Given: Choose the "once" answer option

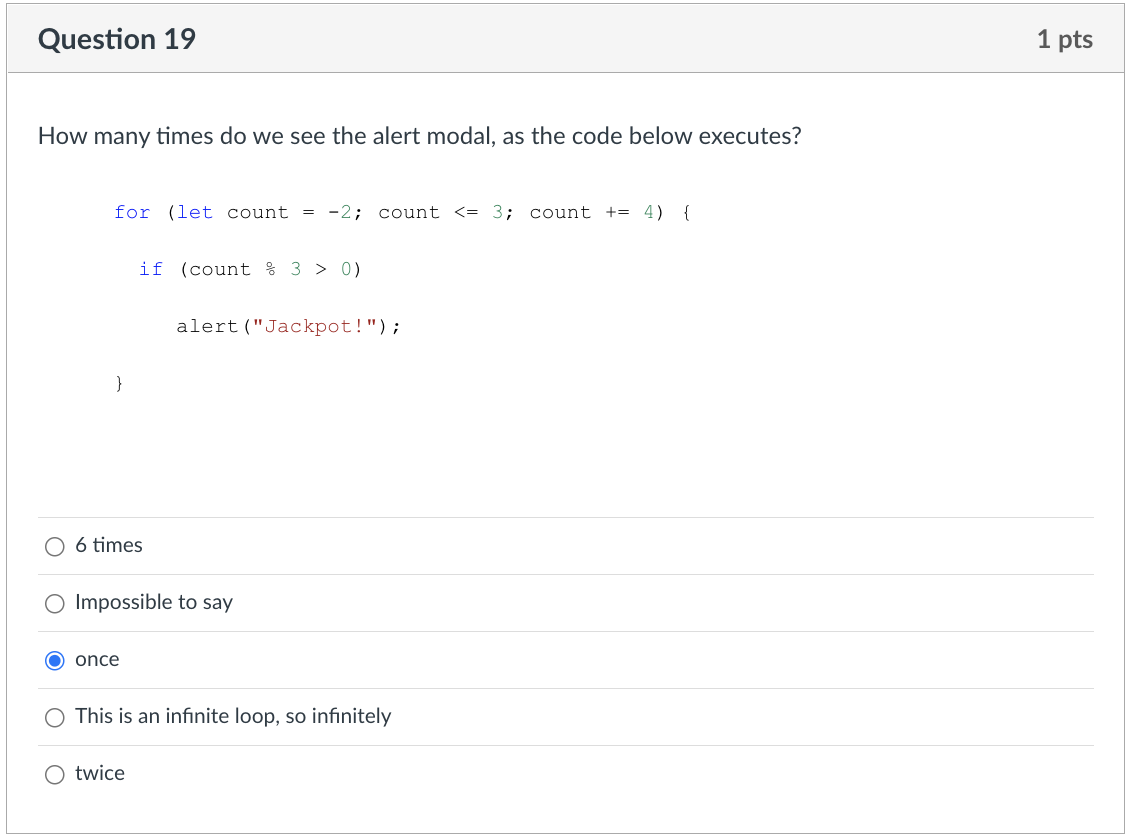Looking at the screenshot, I should click(55, 660).
